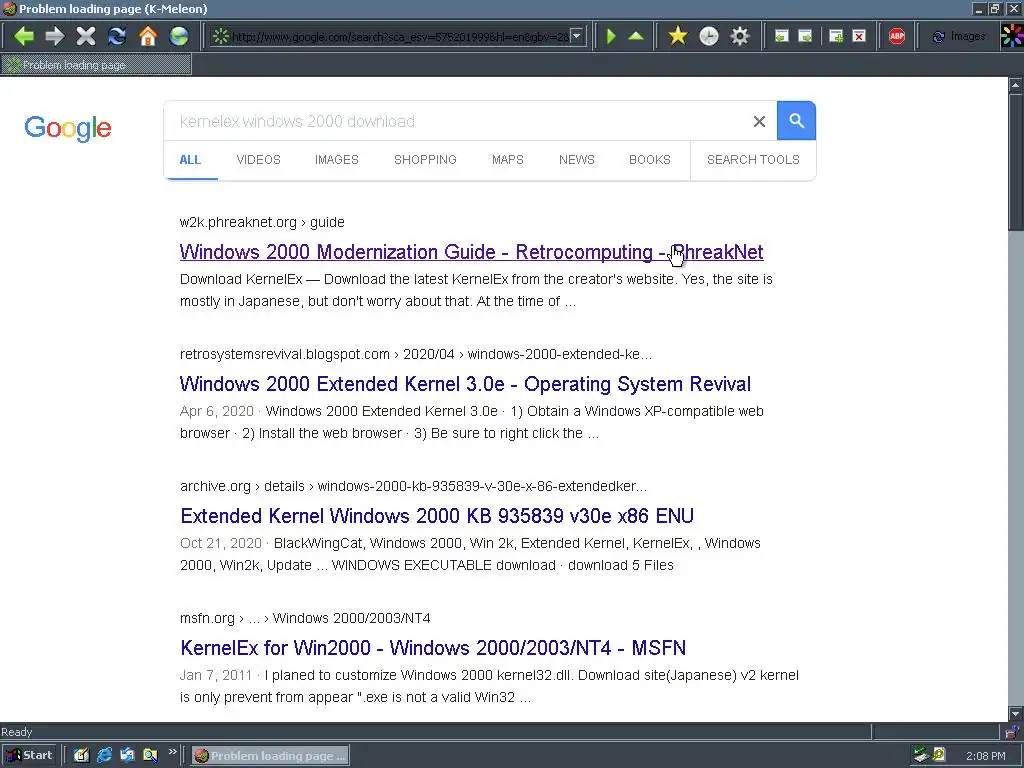Viewport: 1024px width, 768px height.
Task: Click the second system tray icon
Action: point(939,755)
